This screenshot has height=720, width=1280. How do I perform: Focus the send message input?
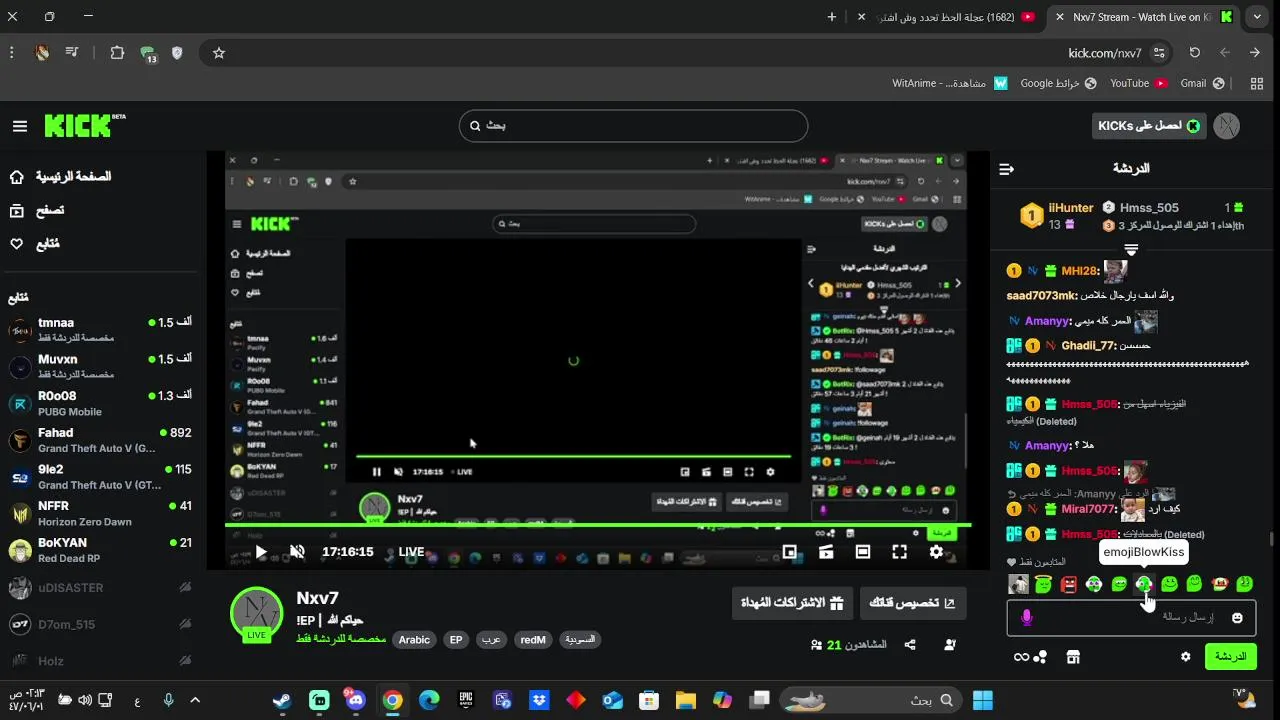tap(1131, 618)
